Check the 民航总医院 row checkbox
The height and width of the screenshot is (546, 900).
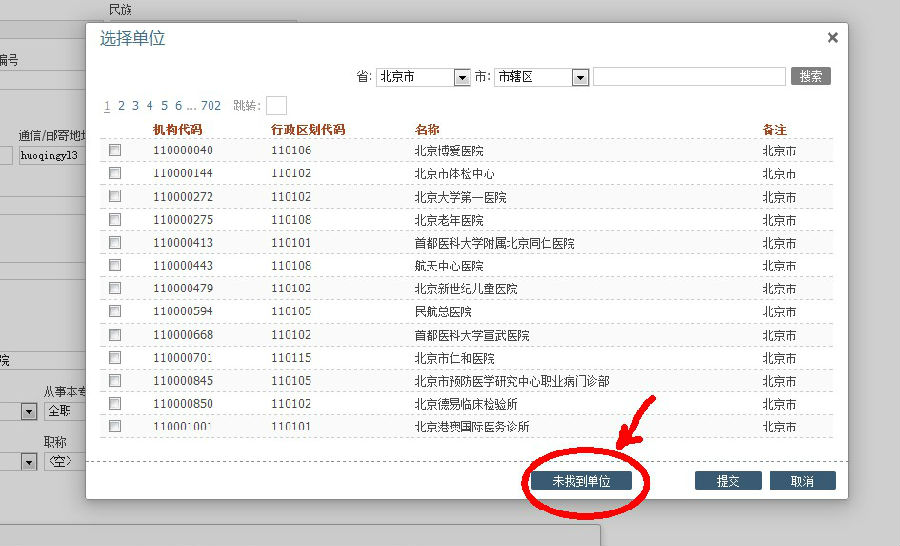coord(115,312)
